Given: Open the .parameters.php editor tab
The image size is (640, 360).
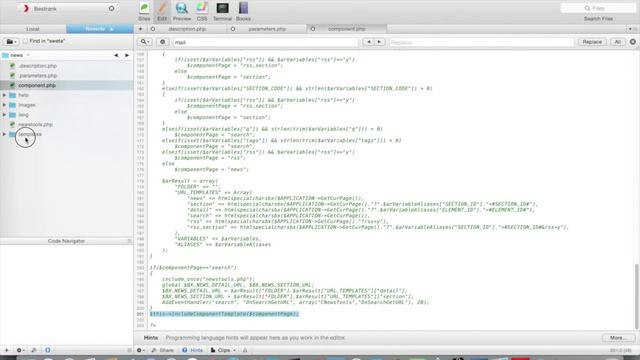Looking at the screenshot, I should click(267, 29).
